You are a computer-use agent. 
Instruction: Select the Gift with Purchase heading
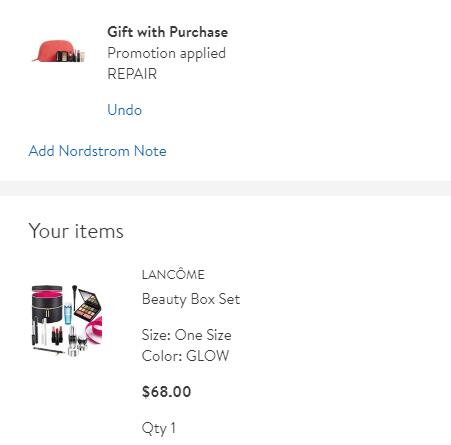tap(168, 32)
